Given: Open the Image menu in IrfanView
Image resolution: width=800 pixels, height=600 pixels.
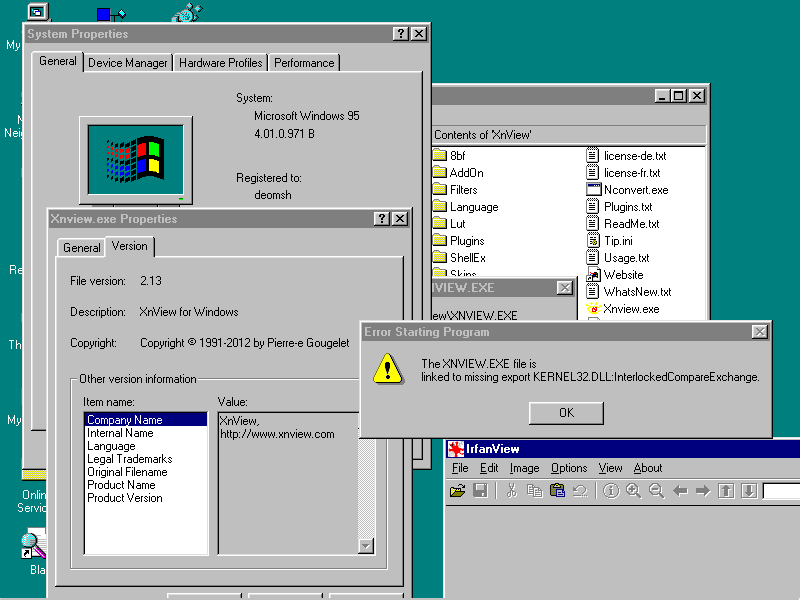Looking at the screenshot, I should pos(524,468).
